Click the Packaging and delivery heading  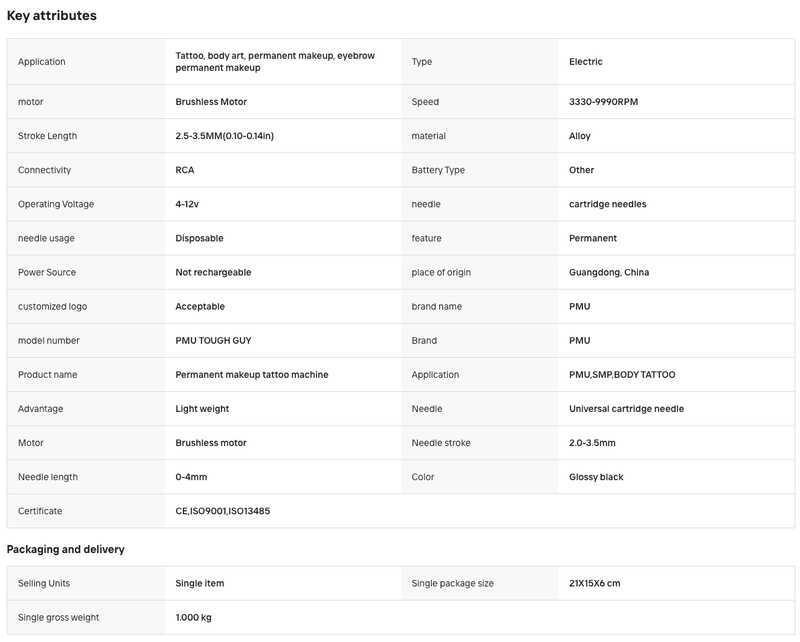pyautogui.click(x=65, y=549)
